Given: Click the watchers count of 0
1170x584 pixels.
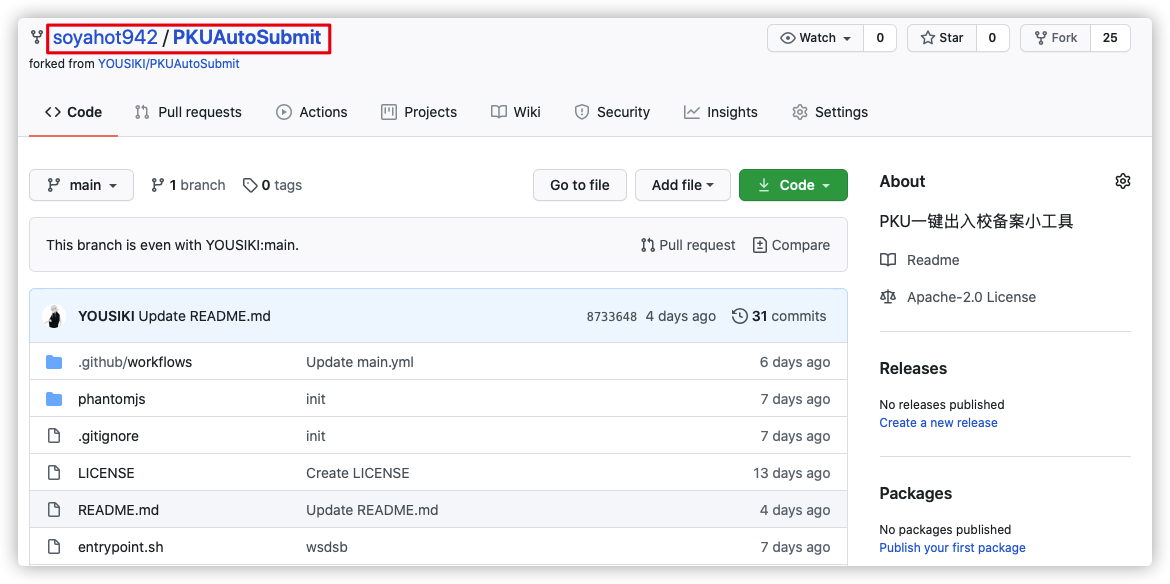Looking at the screenshot, I should click(880, 38).
